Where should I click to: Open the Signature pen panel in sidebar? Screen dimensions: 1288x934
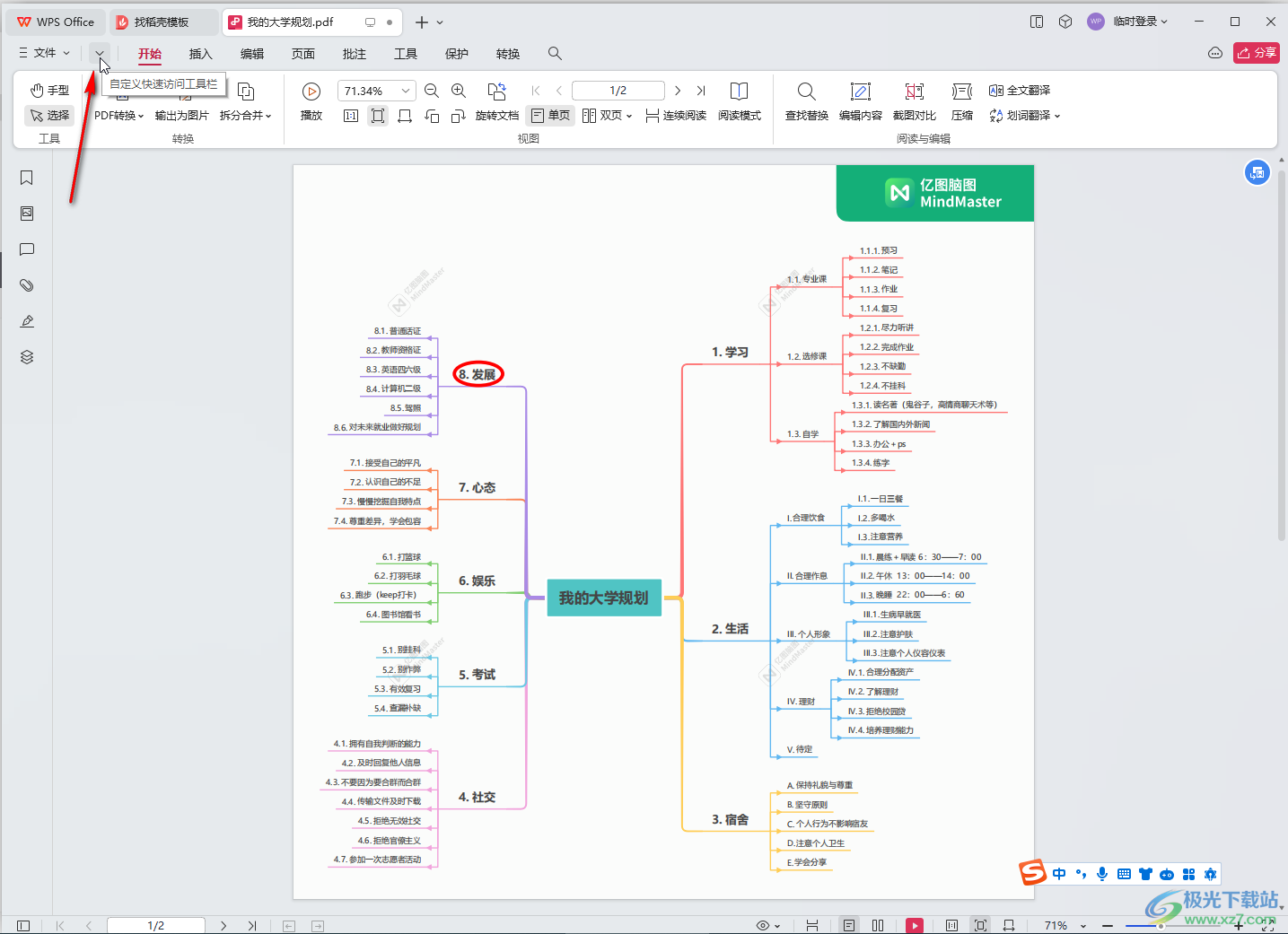coord(27,321)
